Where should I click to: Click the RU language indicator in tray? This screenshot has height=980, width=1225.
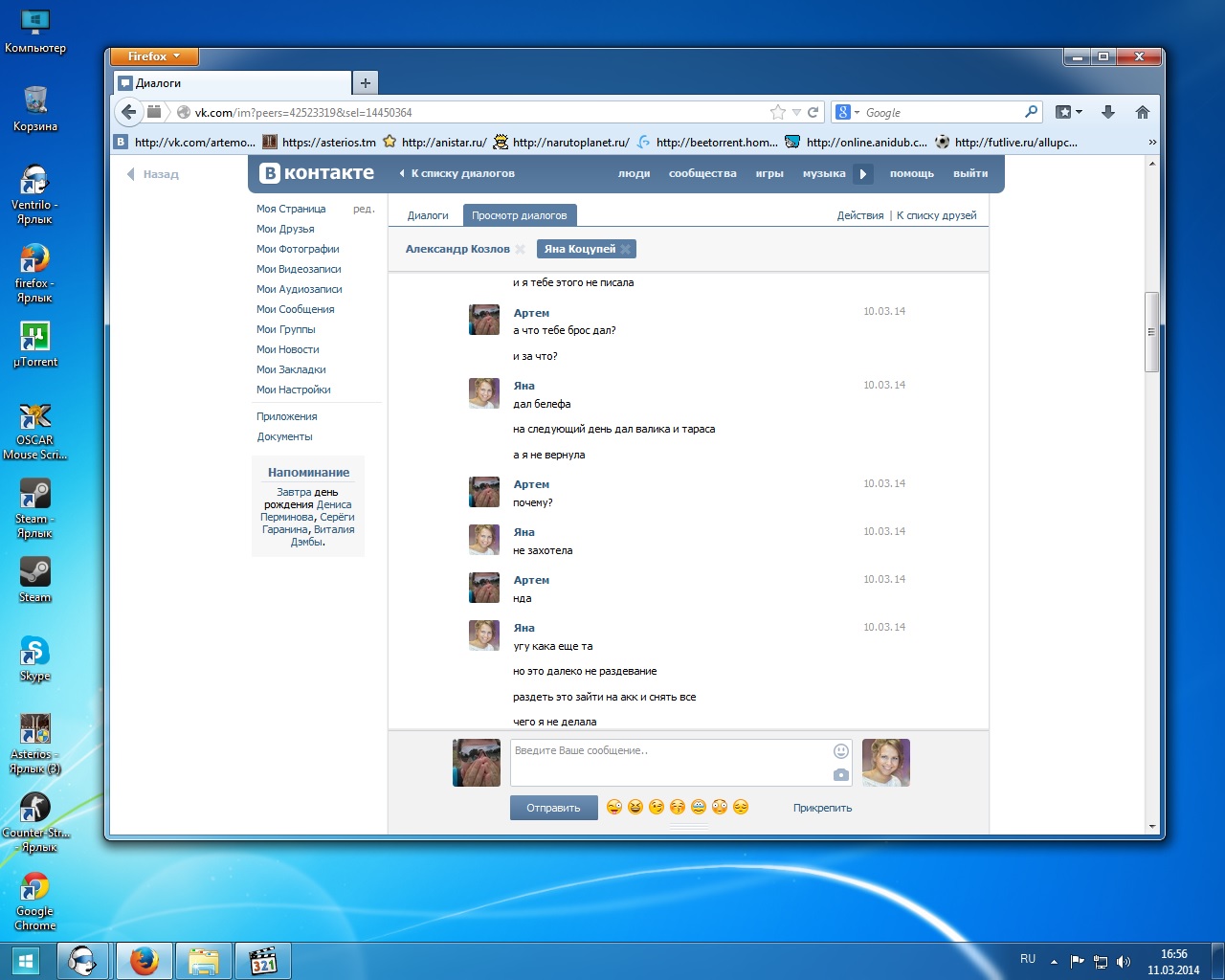[x=1028, y=959]
